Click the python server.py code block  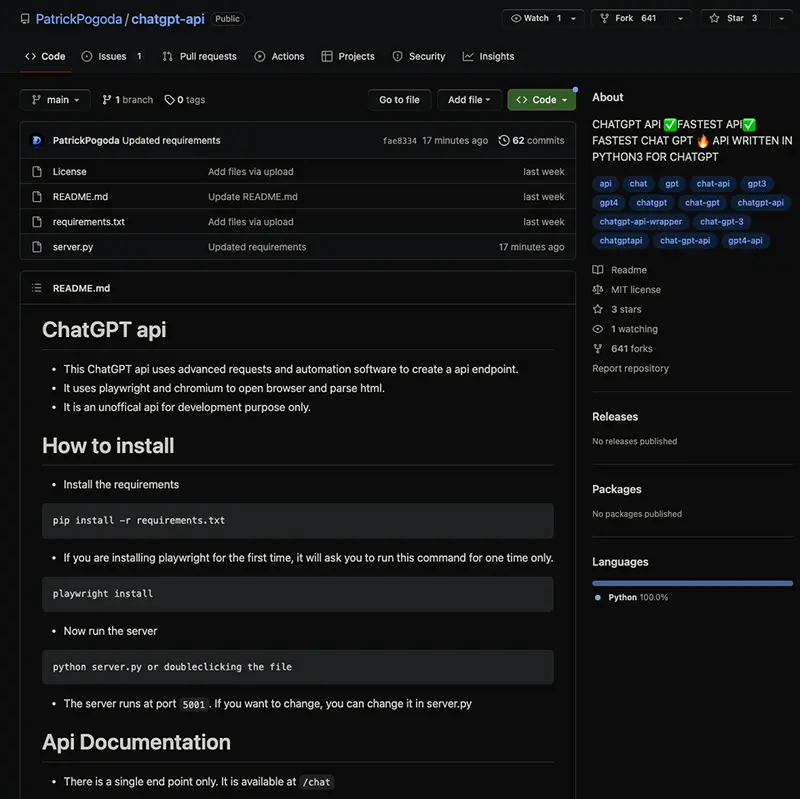(298, 667)
